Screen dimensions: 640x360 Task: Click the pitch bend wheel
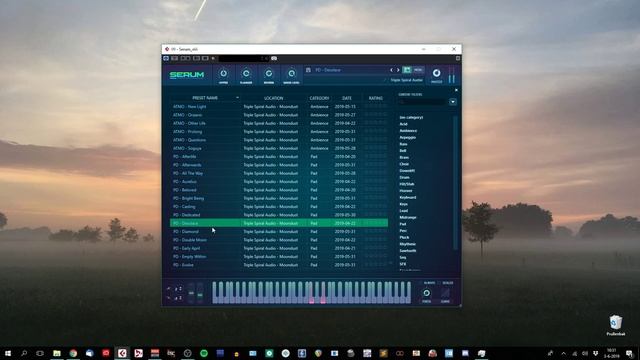(x=191, y=292)
